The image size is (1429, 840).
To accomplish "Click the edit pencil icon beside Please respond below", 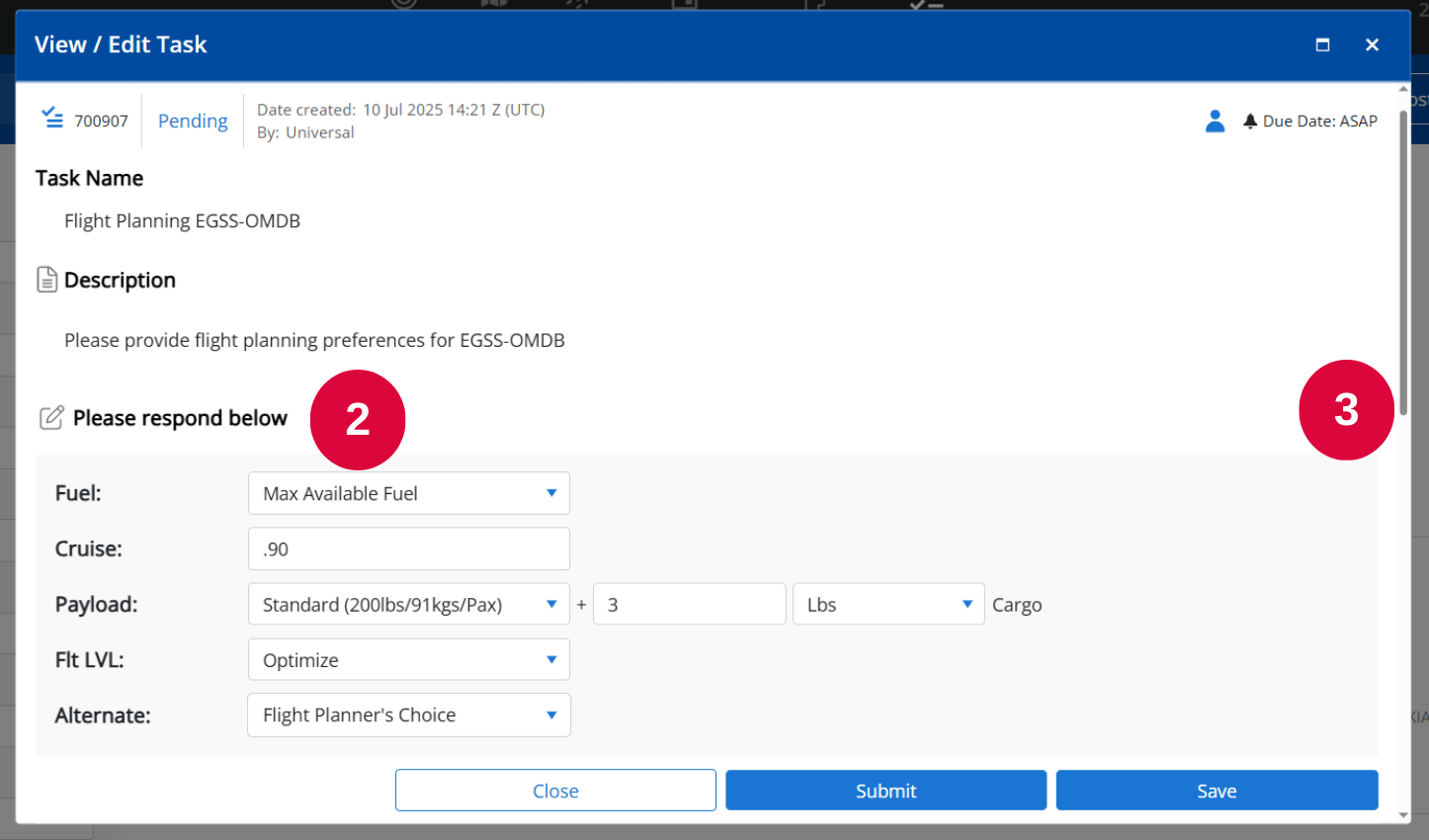I will click(51, 417).
